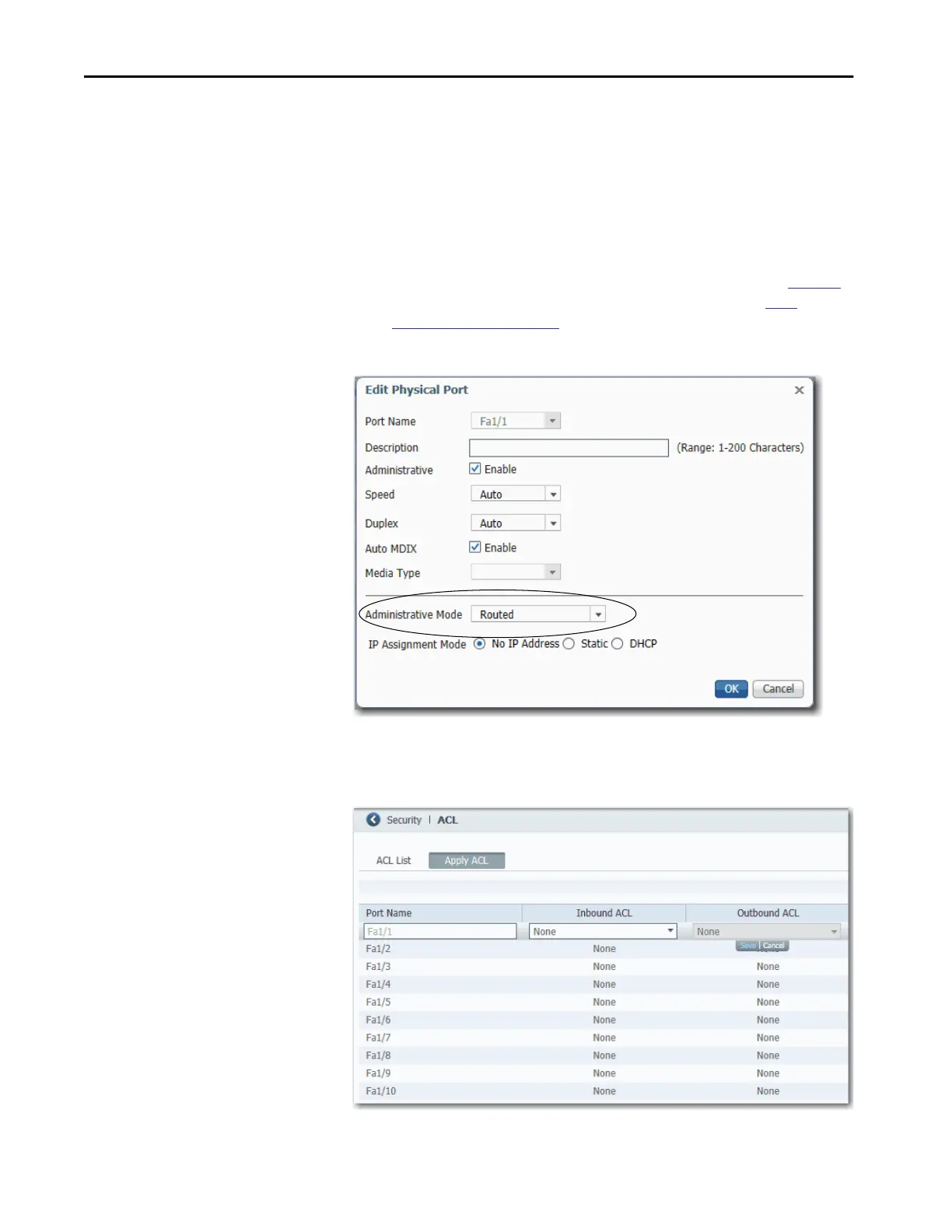Save the ACL row edit
The width and height of the screenshot is (952, 1232).
[x=747, y=946]
